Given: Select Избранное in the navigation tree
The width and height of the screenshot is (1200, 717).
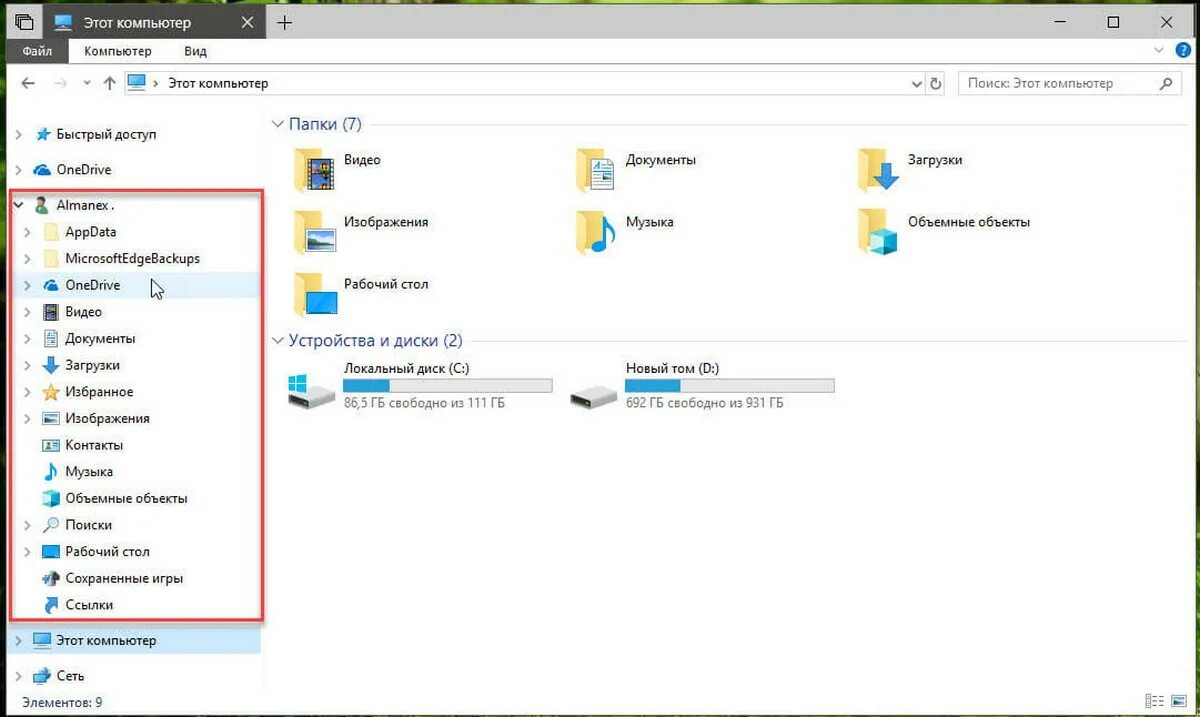Looking at the screenshot, I should pos(99,392).
